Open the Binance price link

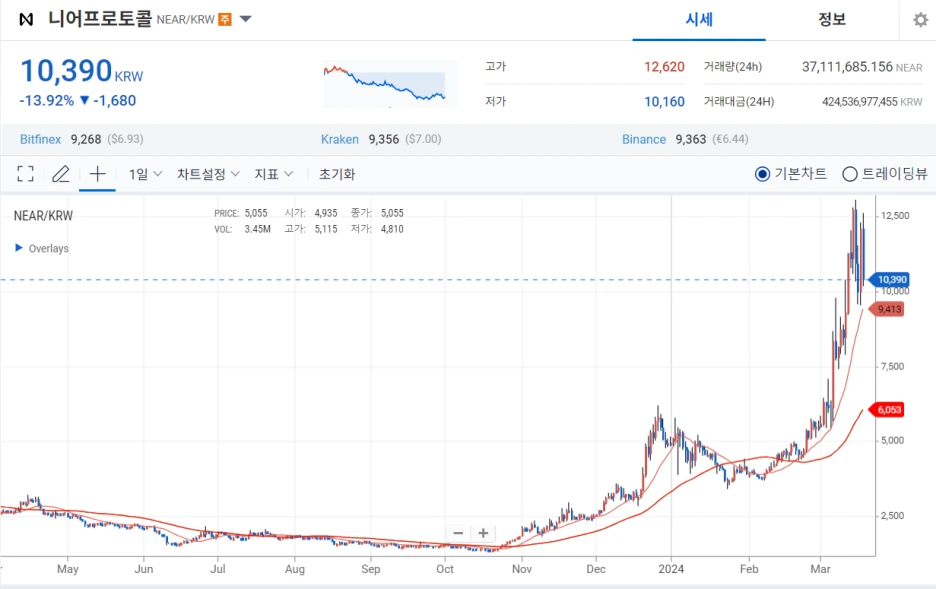pos(644,139)
